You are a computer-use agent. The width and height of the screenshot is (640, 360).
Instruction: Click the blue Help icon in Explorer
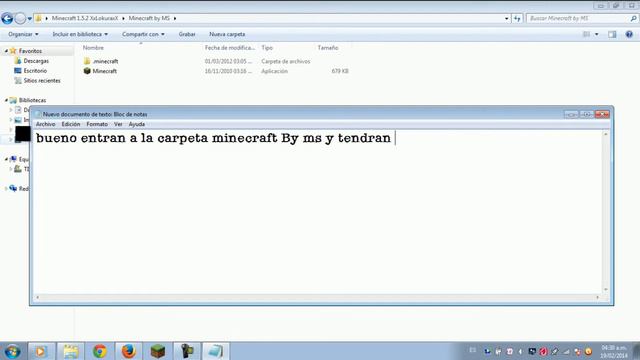point(629,34)
